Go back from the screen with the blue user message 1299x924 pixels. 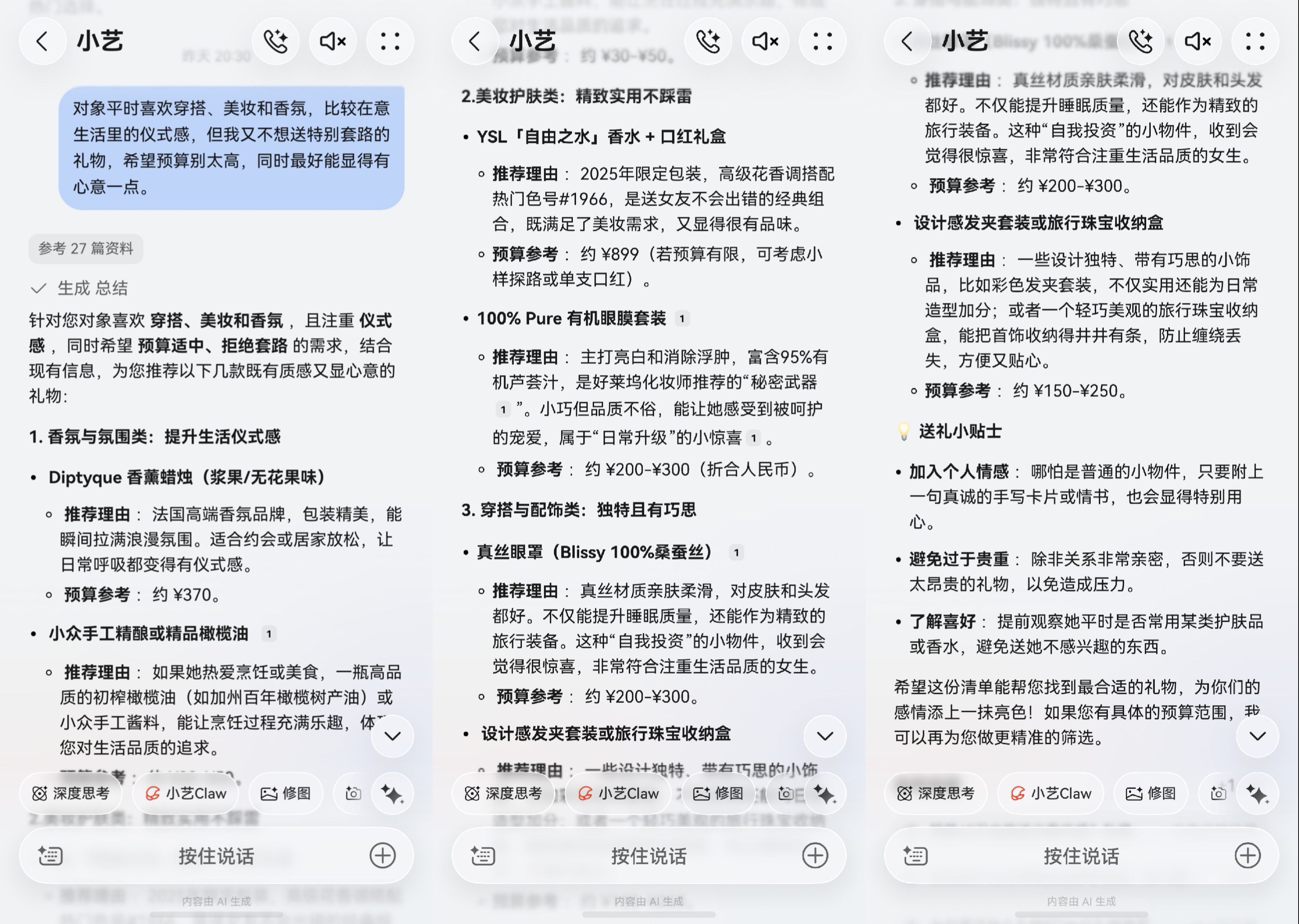pyautogui.click(x=42, y=41)
